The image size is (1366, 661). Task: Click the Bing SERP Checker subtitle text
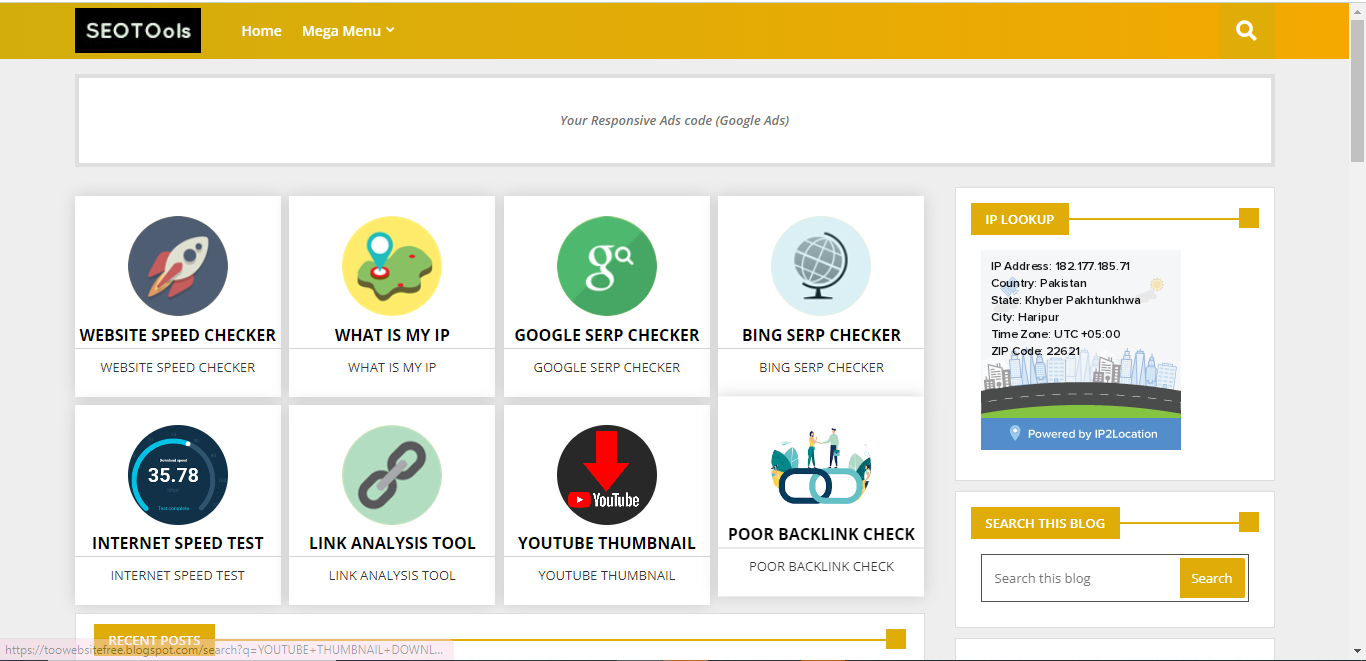821,367
